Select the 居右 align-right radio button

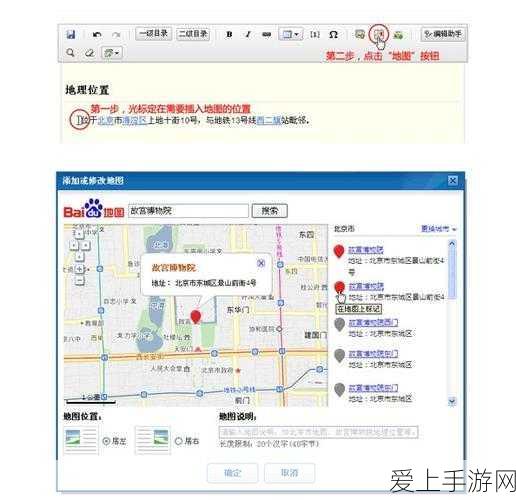[179, 441]
